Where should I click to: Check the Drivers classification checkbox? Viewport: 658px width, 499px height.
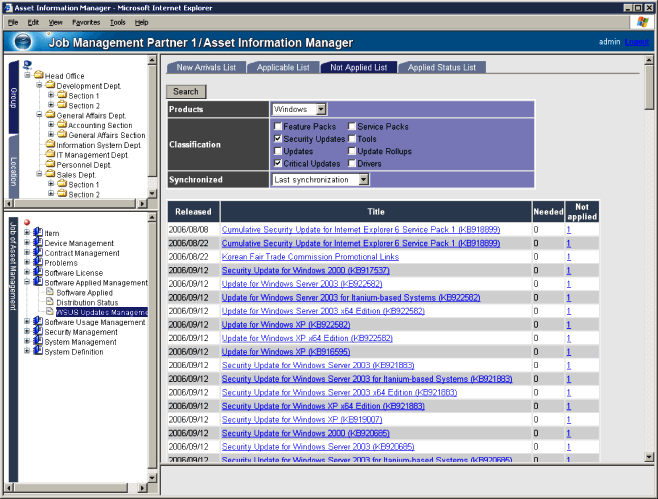352,162
